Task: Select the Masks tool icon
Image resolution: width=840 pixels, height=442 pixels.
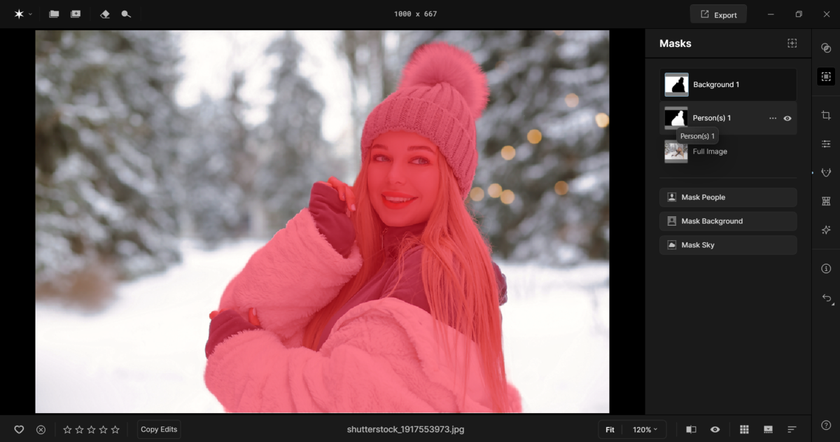Action: click(x=826, y=77)
